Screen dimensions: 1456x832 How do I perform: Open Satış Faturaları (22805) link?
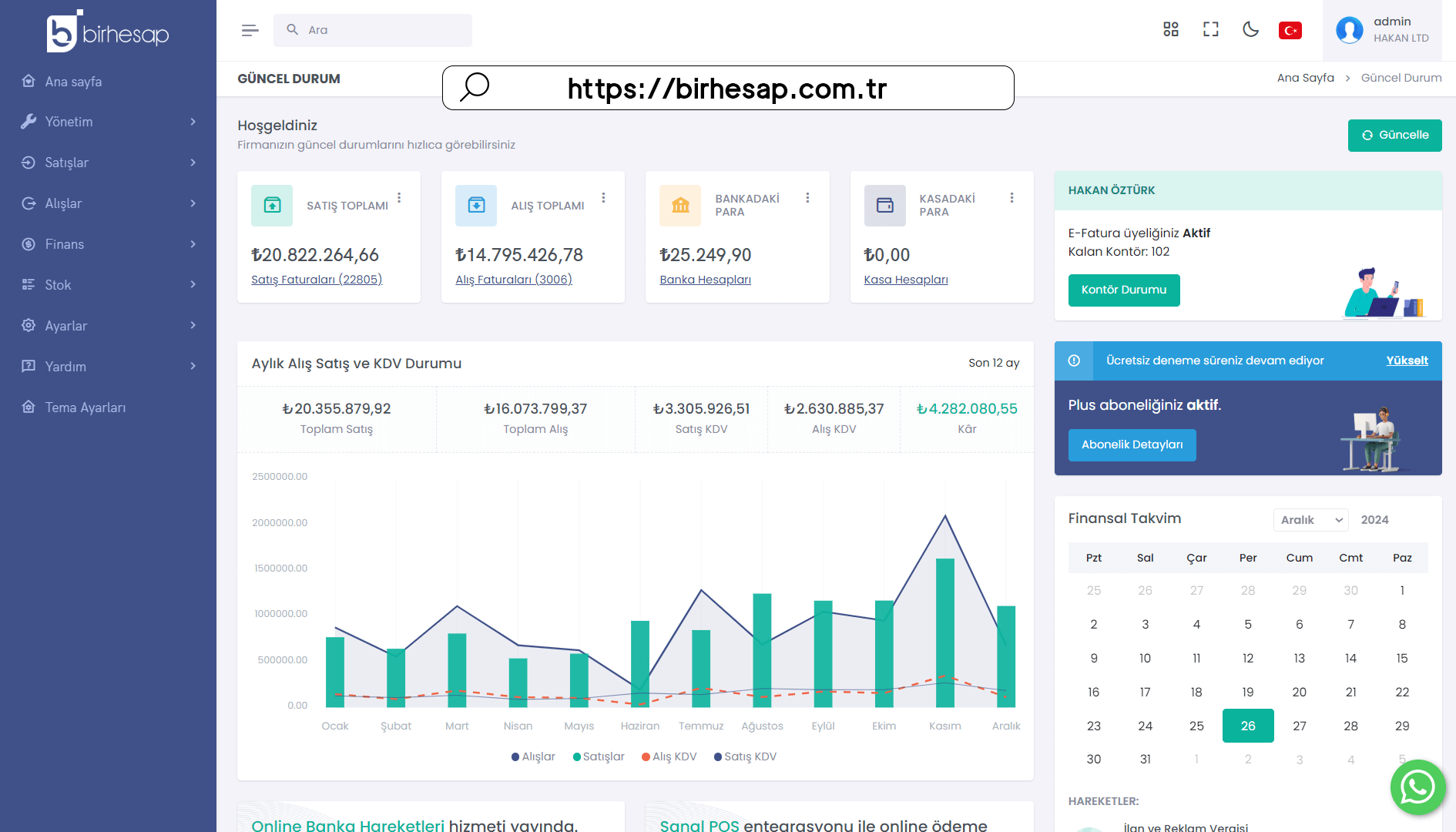coord(317,280)
